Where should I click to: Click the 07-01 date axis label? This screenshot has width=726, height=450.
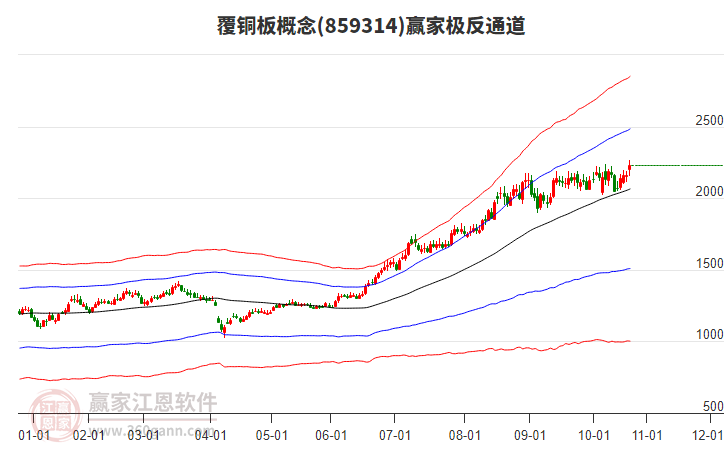click(394, 436)
